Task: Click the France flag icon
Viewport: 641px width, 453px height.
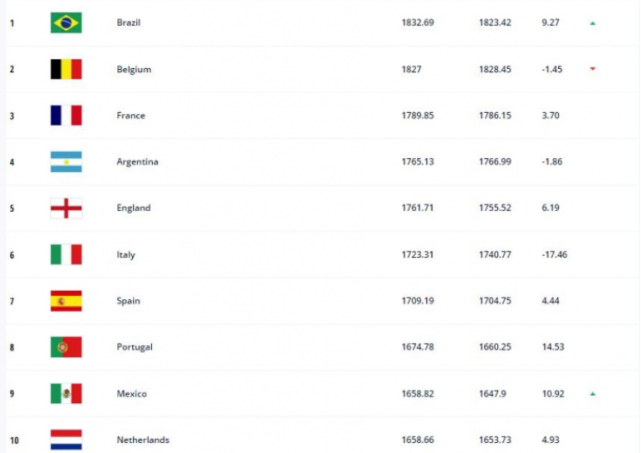Action: (x=66, y=115)
